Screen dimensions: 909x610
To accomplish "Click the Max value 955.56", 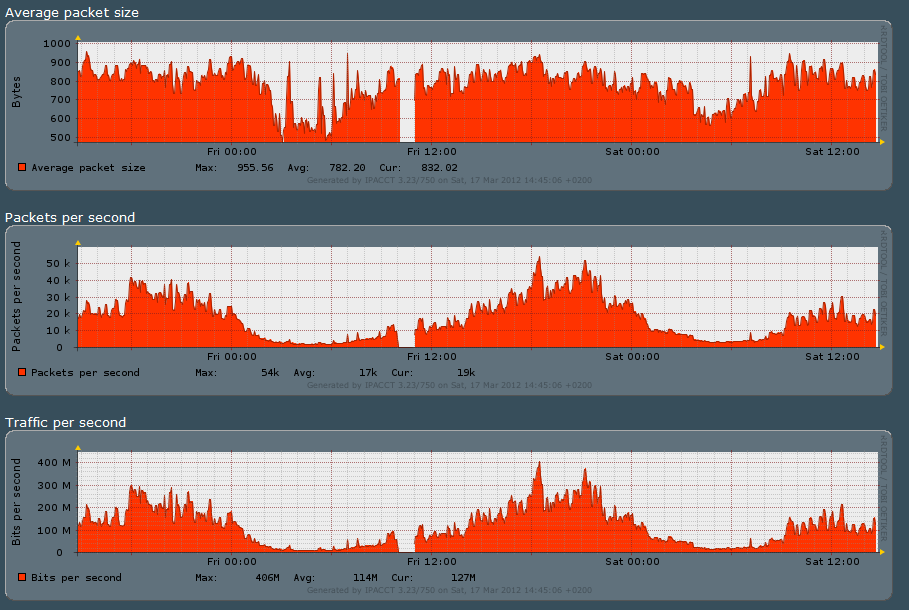I will click(255, 168).
